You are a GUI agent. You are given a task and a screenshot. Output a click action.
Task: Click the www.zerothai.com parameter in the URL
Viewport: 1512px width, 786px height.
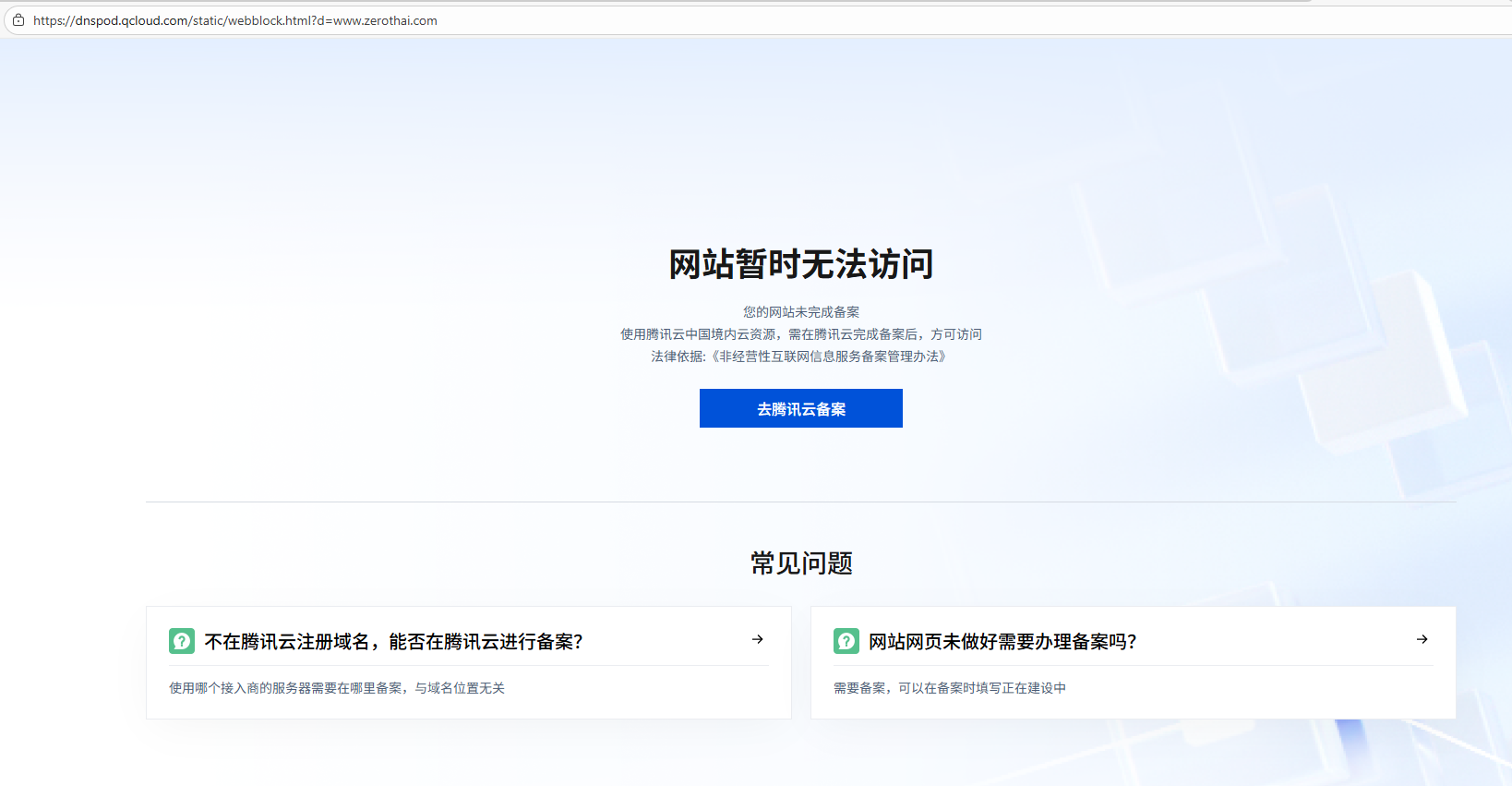[x=385, y=20]
